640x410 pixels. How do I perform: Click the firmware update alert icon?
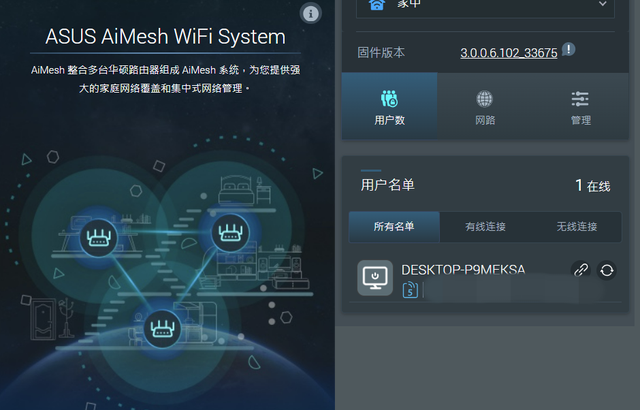[569, 49]
